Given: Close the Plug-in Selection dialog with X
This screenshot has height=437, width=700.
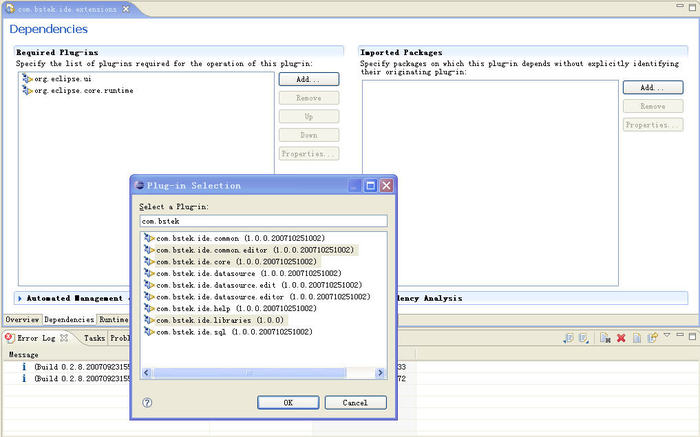Looking at the screenshot, I should coord(386,186).
